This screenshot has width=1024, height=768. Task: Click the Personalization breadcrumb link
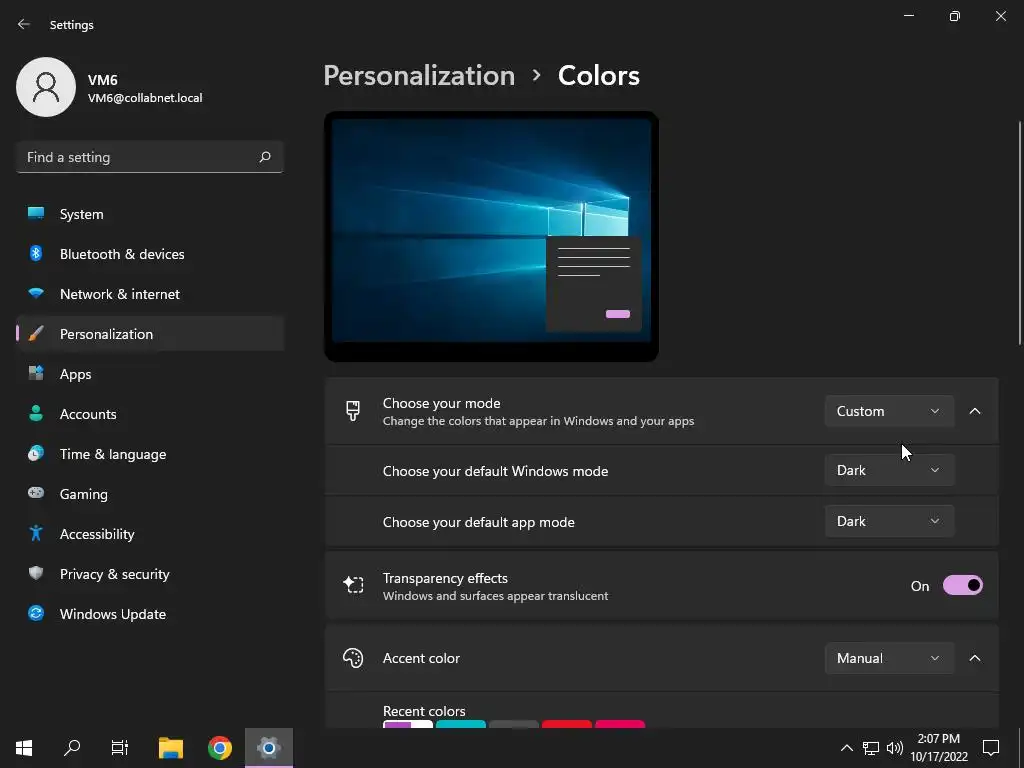(419, 76)
